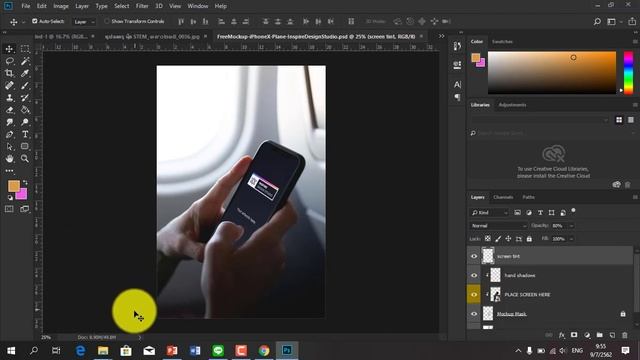Set the toolbar foreground color swatch
The image size is (640, 360).
coord(14,186)
